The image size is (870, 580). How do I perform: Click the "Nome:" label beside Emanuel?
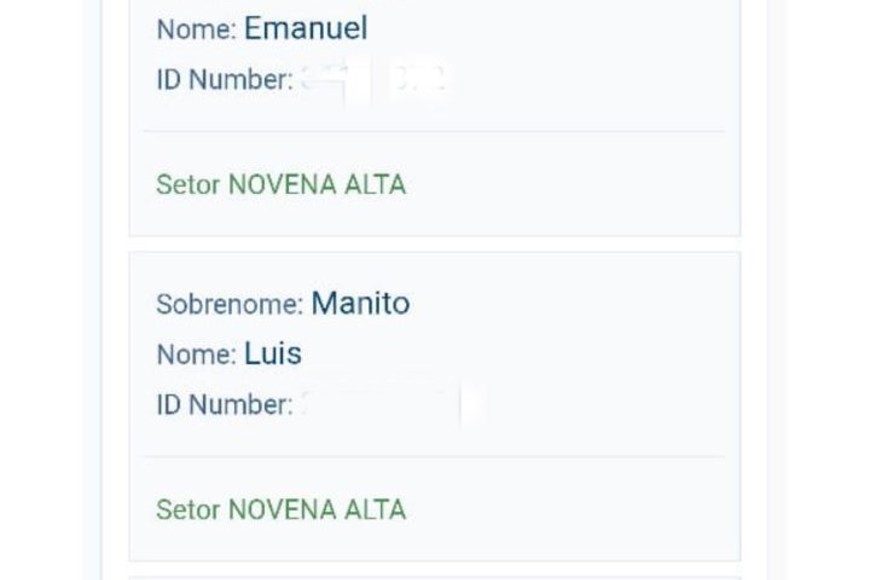(196, 29)
